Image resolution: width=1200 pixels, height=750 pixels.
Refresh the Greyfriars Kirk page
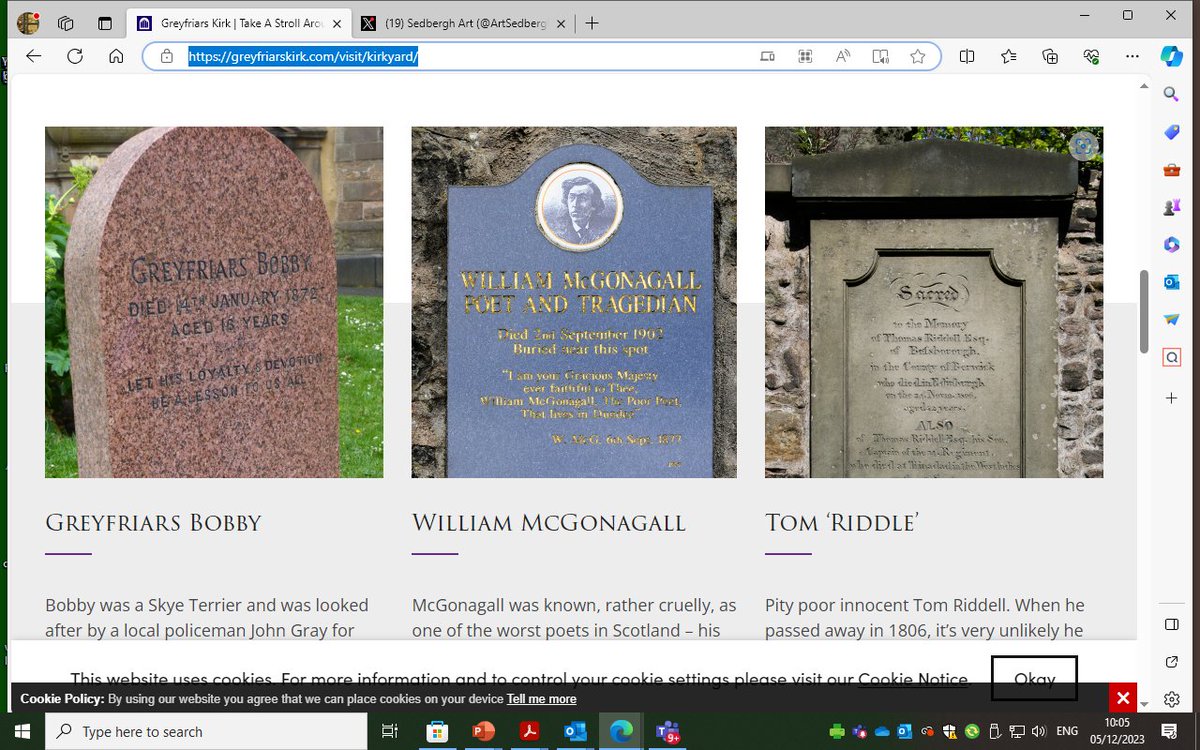click(75, 57)
